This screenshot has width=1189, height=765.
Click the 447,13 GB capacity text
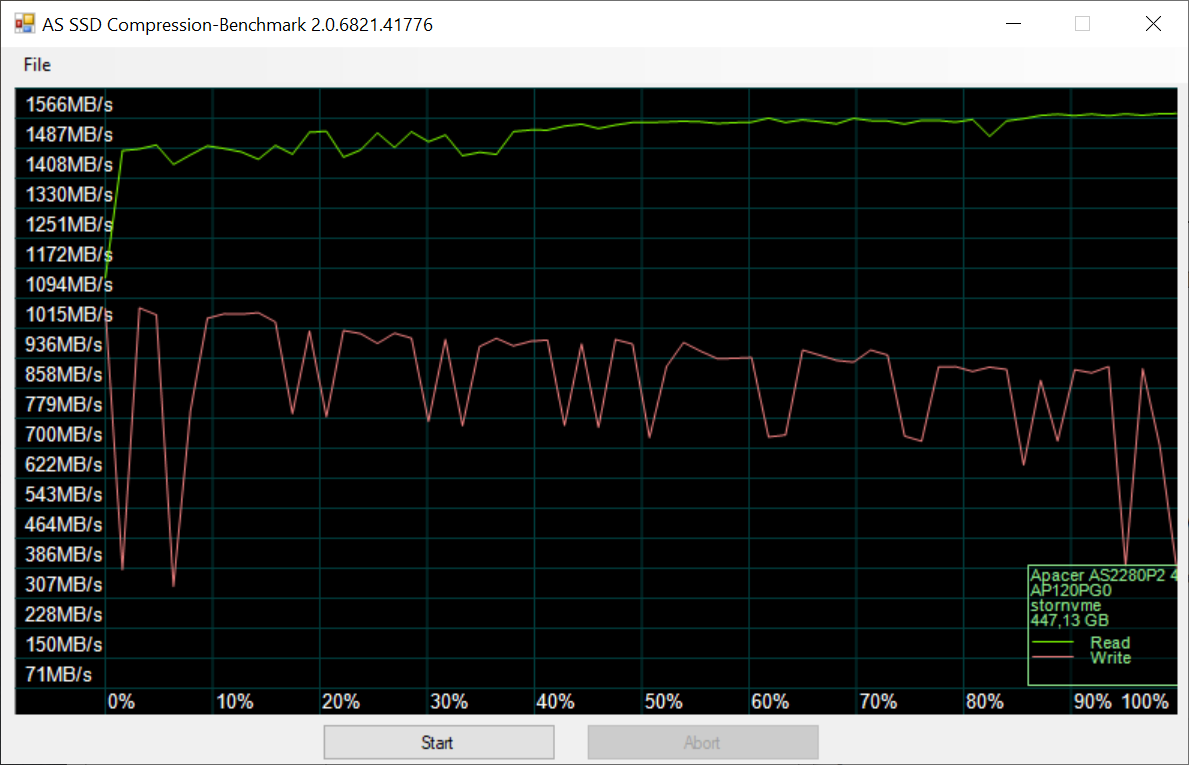(1069, 620)
